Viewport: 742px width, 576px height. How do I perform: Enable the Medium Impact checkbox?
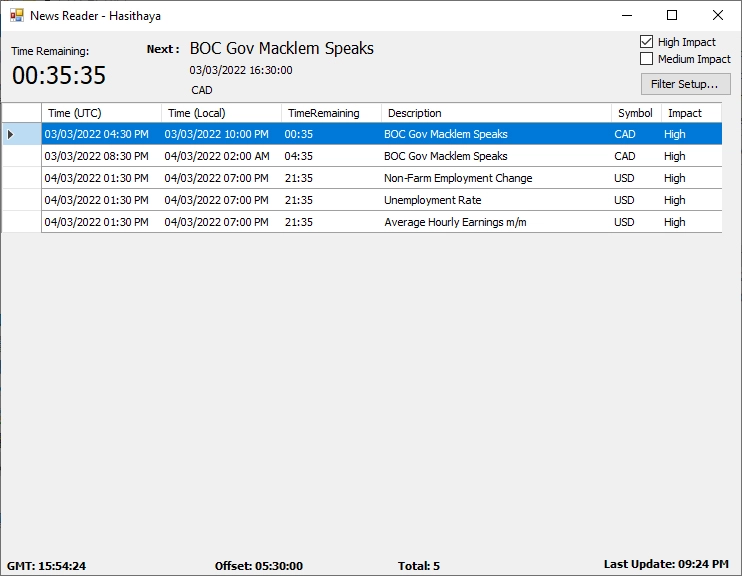point(646,59)
